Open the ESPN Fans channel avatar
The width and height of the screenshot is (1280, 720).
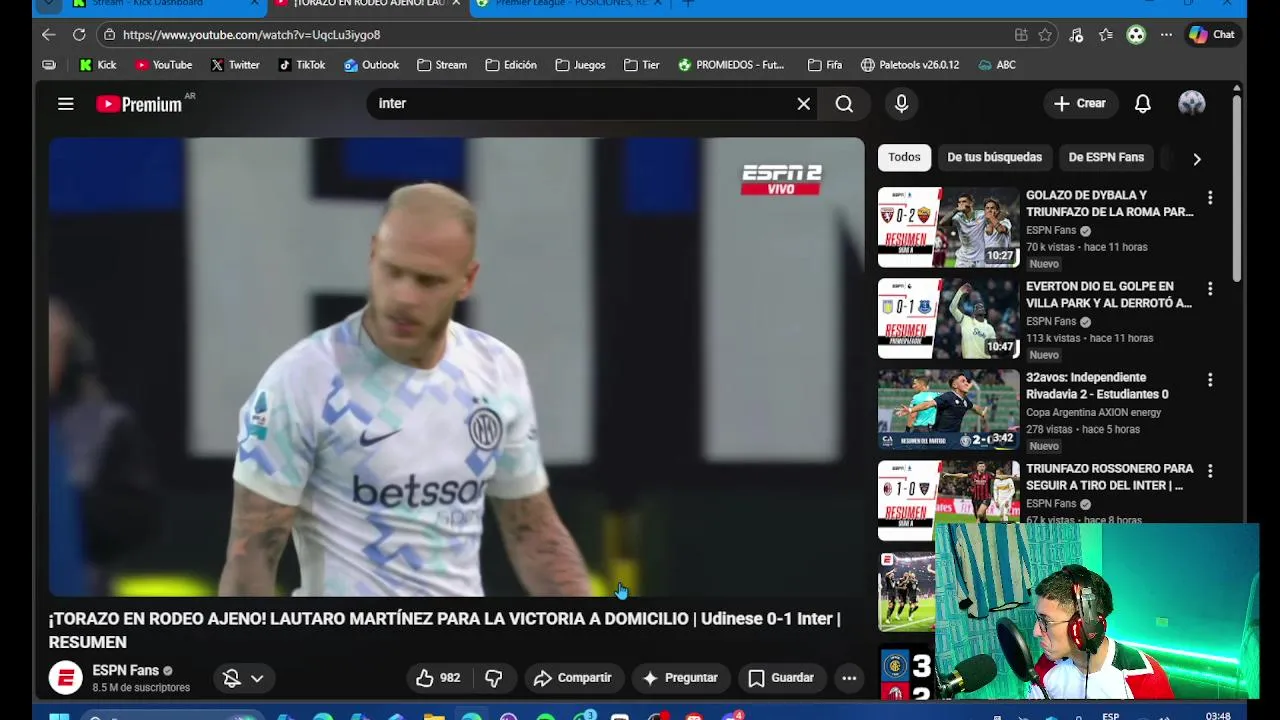[66, 678]
